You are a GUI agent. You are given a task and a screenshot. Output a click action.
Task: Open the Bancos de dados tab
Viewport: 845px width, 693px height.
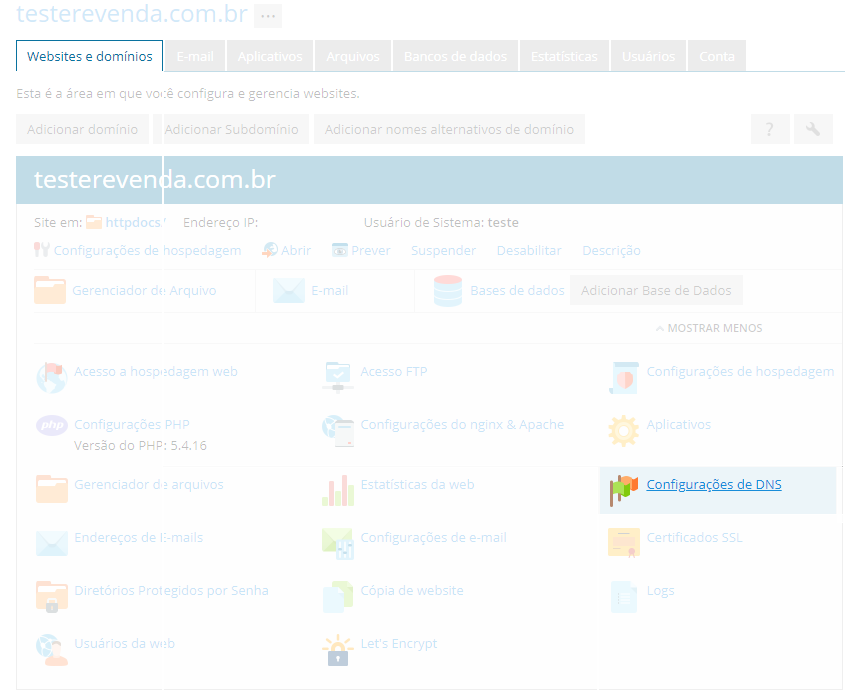tap(455, 56)
